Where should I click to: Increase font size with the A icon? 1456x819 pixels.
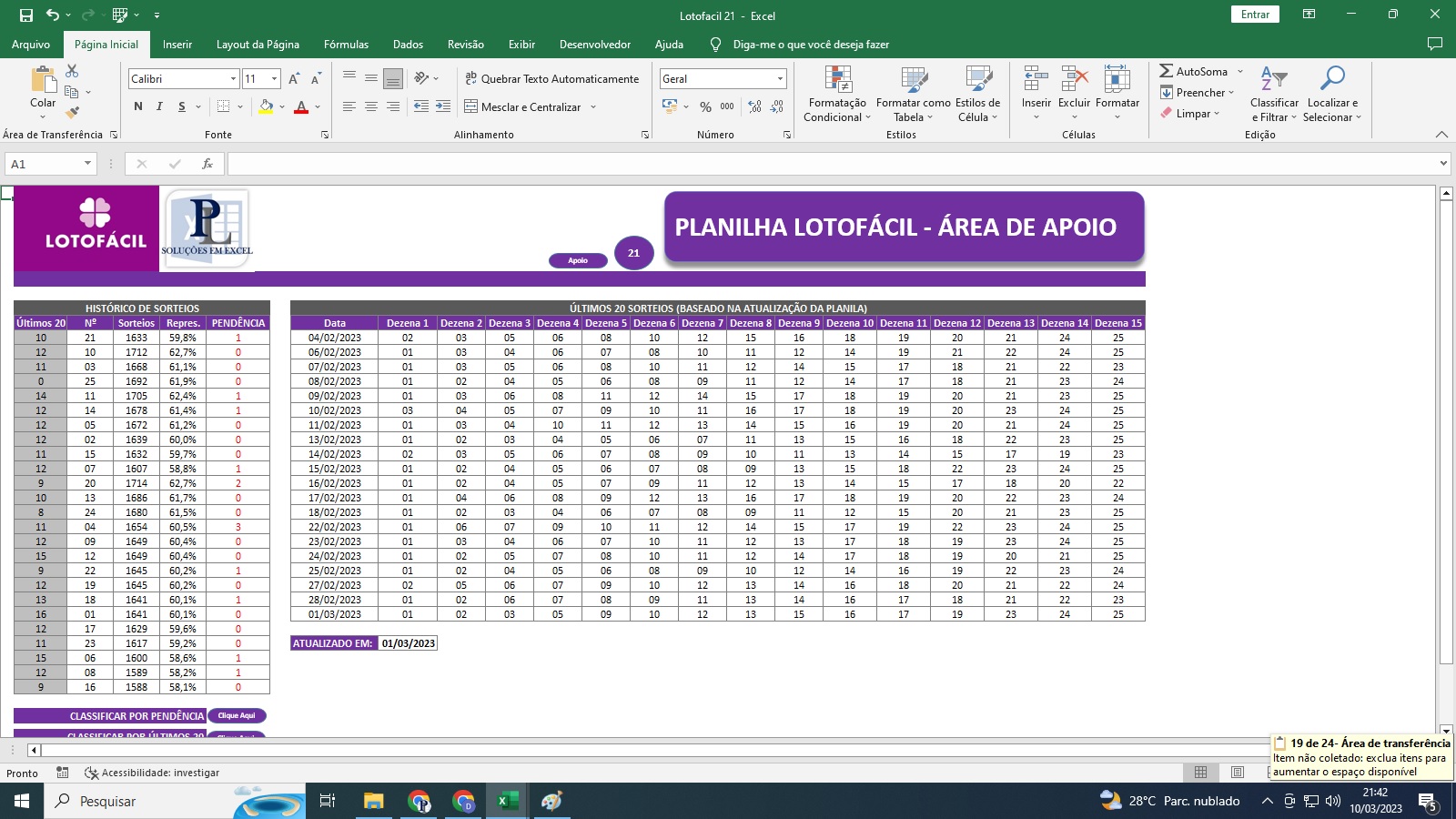[x=294, y=79]
